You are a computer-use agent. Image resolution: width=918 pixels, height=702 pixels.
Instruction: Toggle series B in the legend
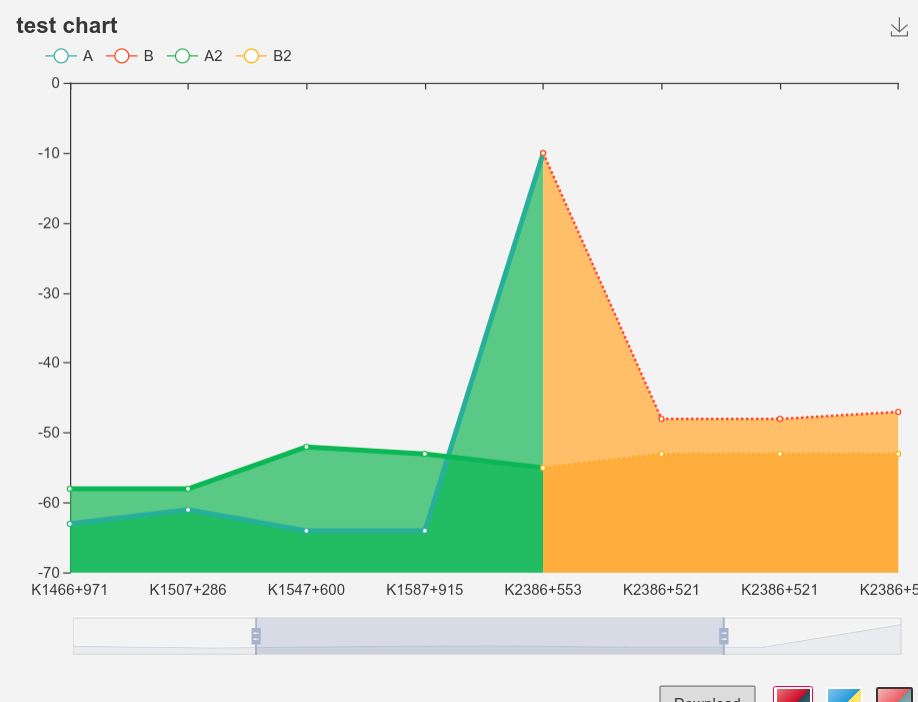click(x=130, y=56)
